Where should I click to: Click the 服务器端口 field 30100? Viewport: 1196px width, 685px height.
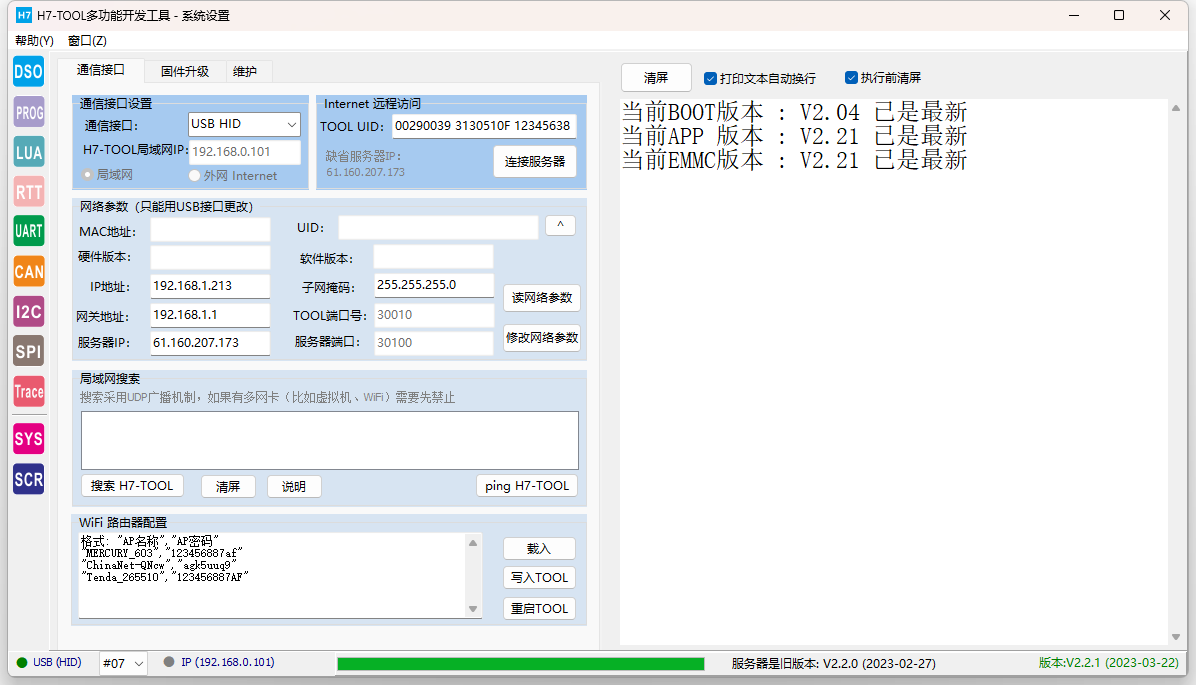pos(434,342)
